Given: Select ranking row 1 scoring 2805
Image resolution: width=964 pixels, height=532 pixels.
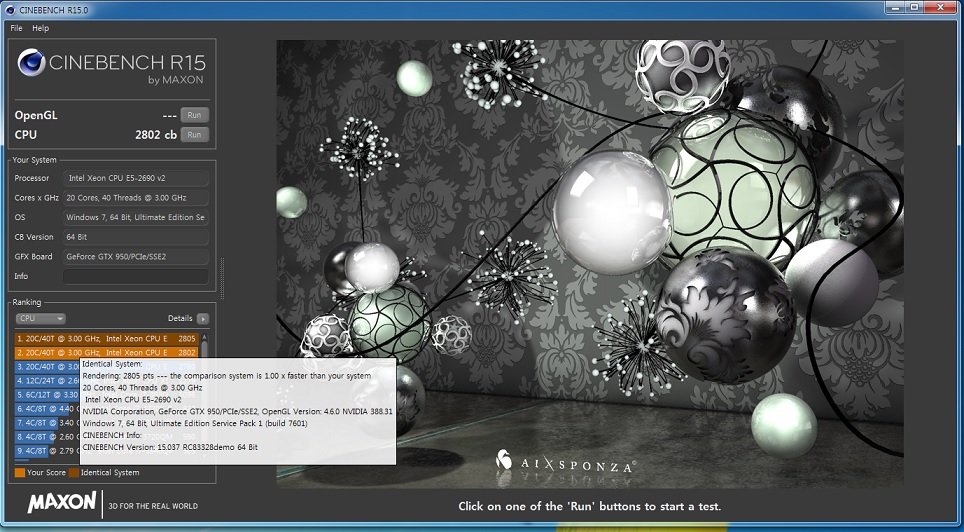Looking at the screenshot, I should coord(106,339).
